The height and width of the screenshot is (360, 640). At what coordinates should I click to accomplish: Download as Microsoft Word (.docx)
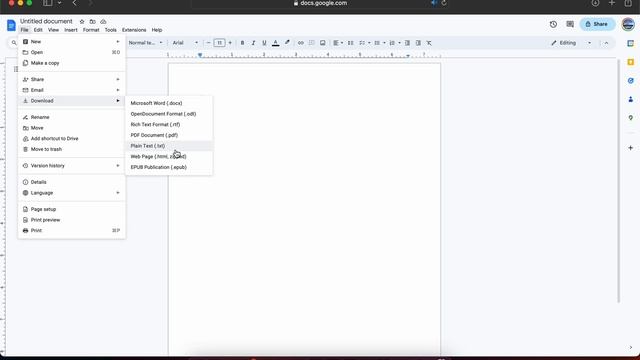tap(169, 103)
